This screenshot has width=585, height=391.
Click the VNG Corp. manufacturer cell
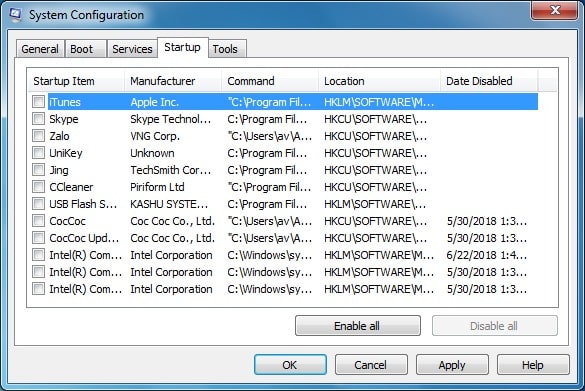pos(155,136)
